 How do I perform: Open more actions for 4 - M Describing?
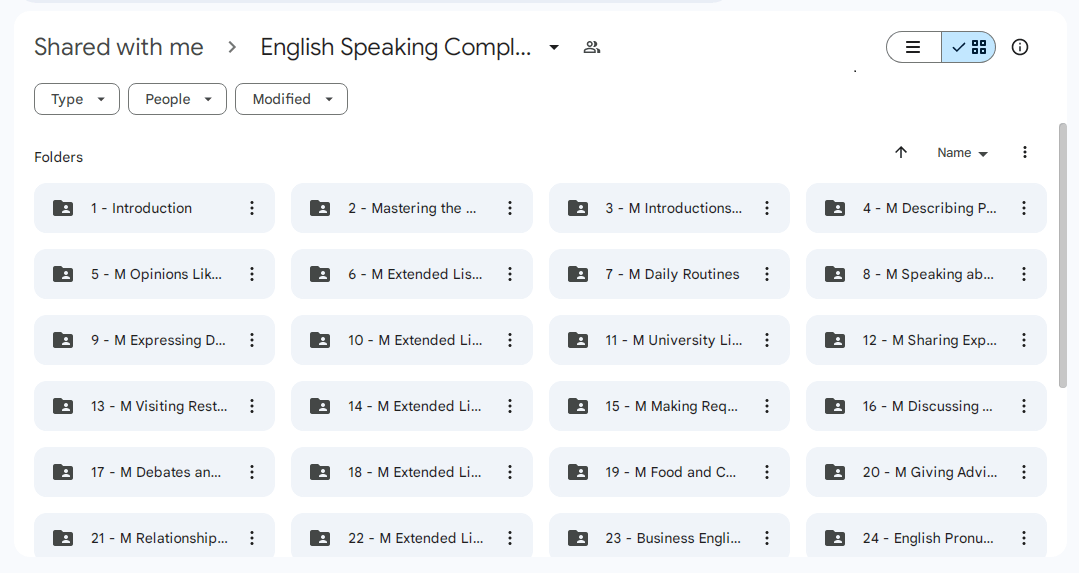pyautogui.click(x=1024, y=208)
